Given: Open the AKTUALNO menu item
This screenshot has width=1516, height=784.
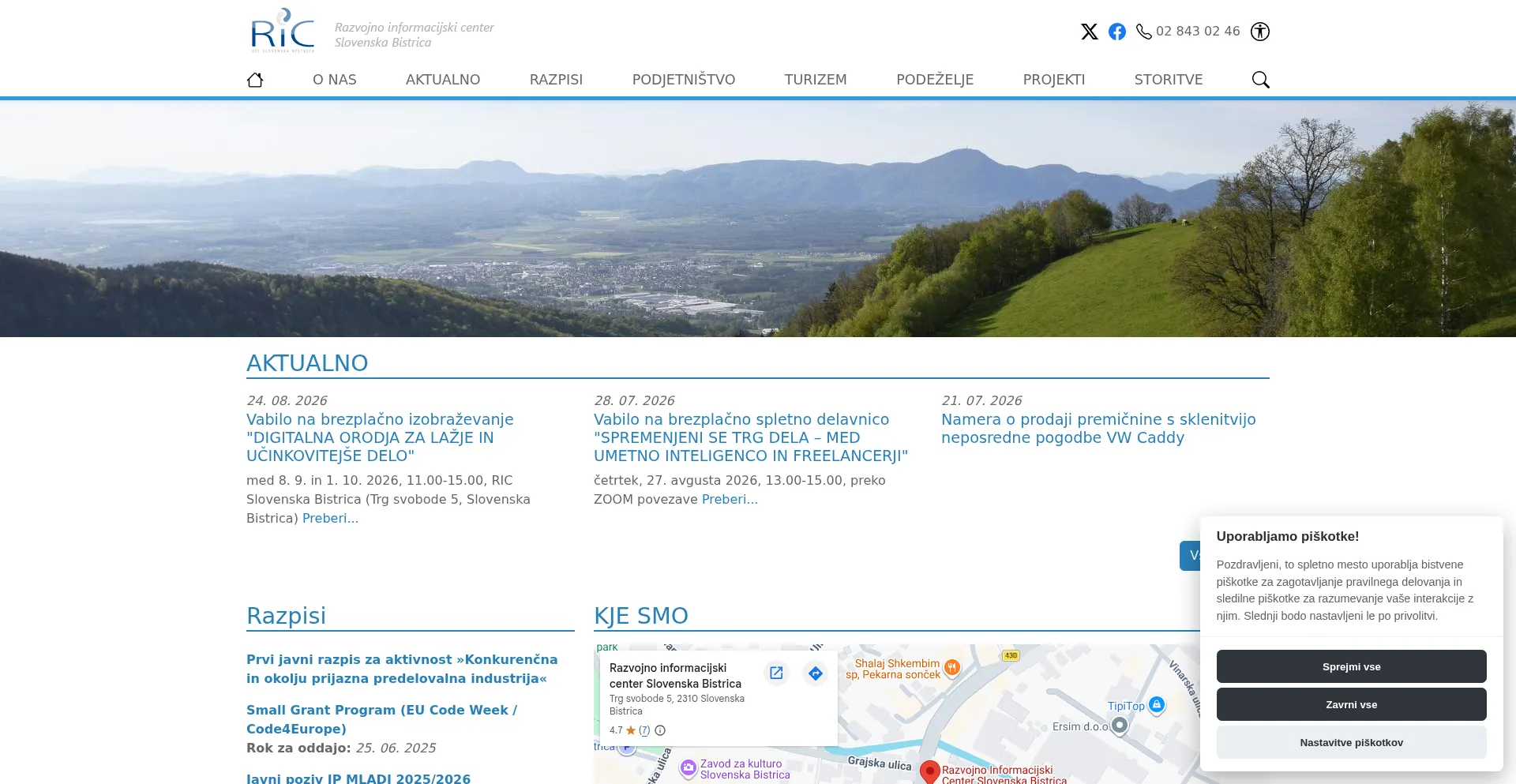Looking at the screenshot, I should 443,80.
